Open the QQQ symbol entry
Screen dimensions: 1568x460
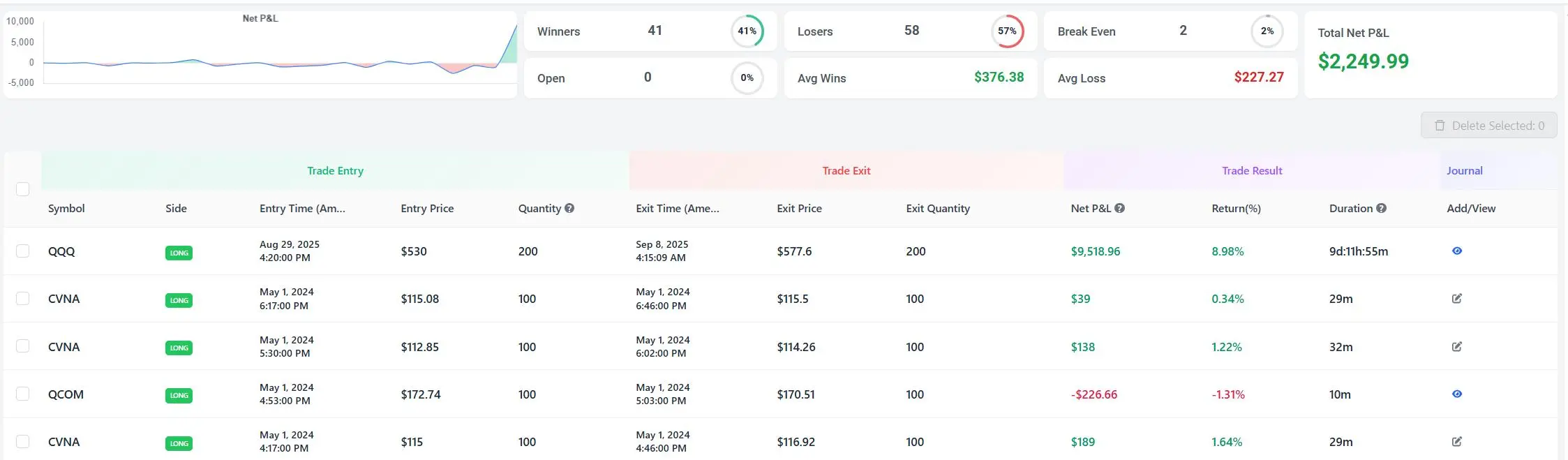point(61,251)
